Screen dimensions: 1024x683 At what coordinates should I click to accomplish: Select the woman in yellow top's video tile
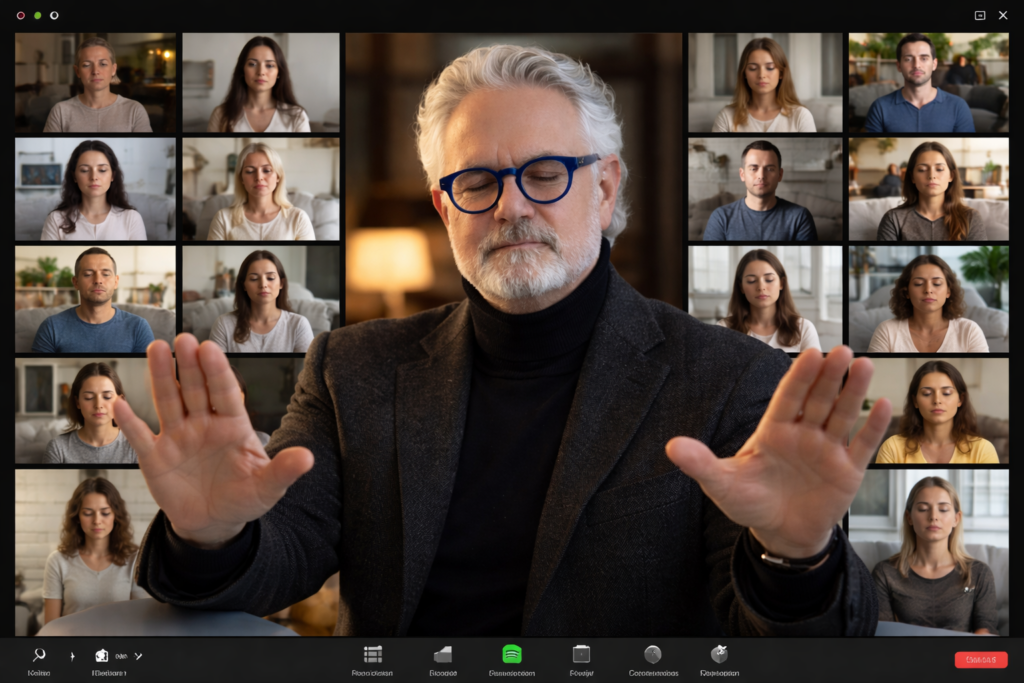(937, 411)
